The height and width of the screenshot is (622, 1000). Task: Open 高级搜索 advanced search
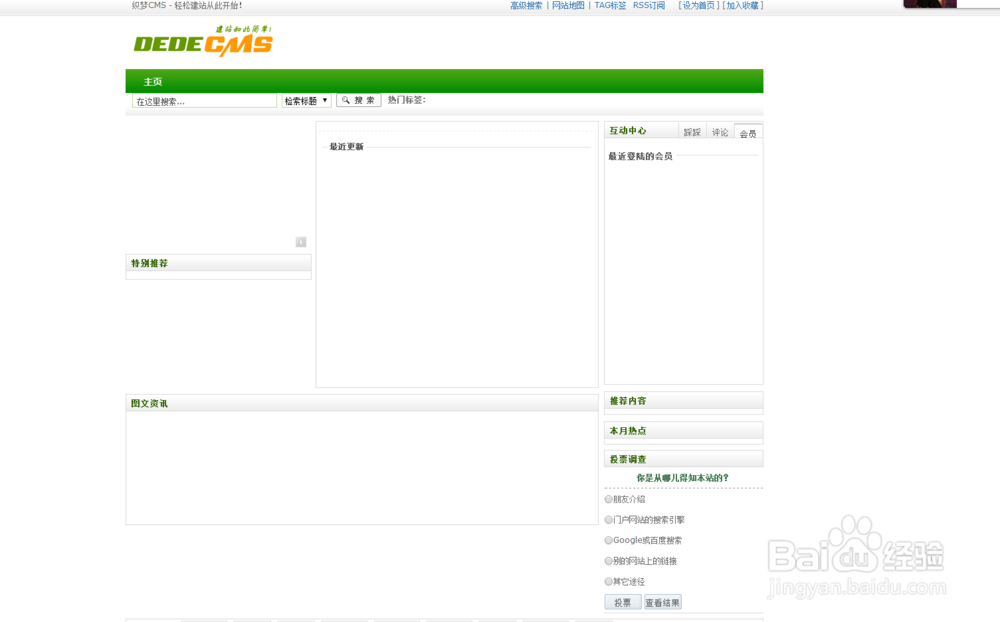[525, 5]
